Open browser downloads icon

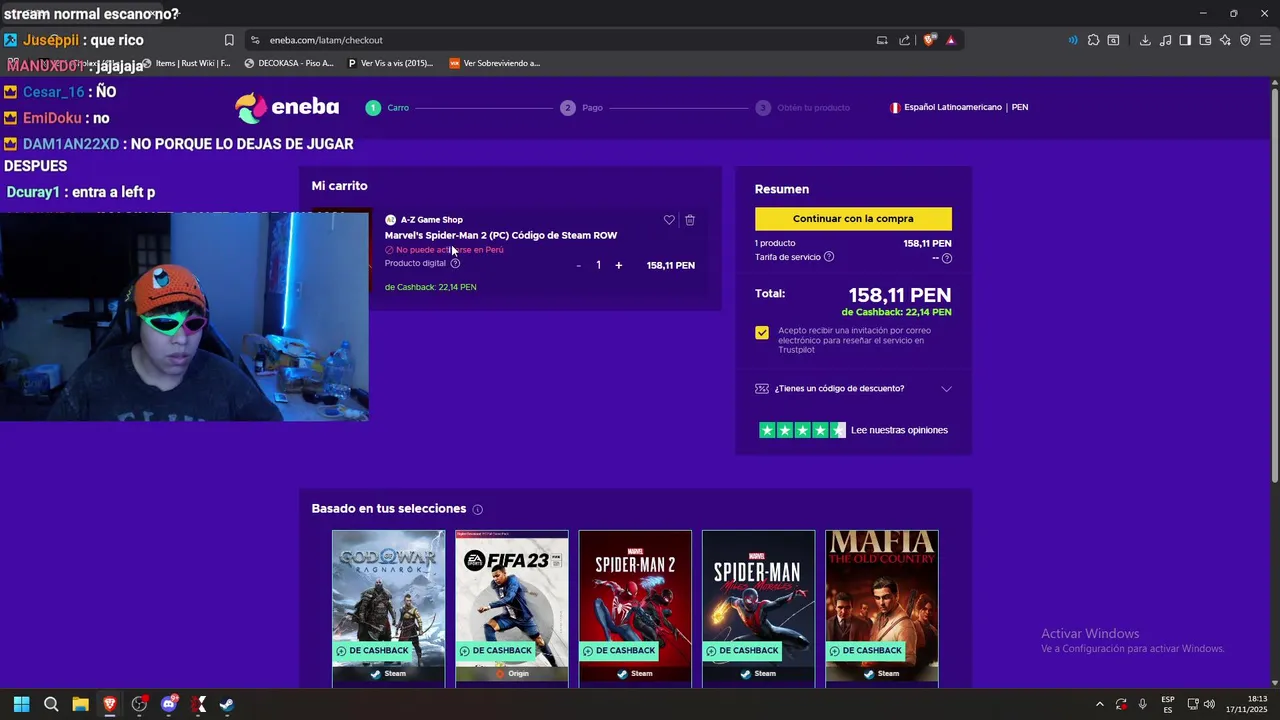pos(1145,40)
